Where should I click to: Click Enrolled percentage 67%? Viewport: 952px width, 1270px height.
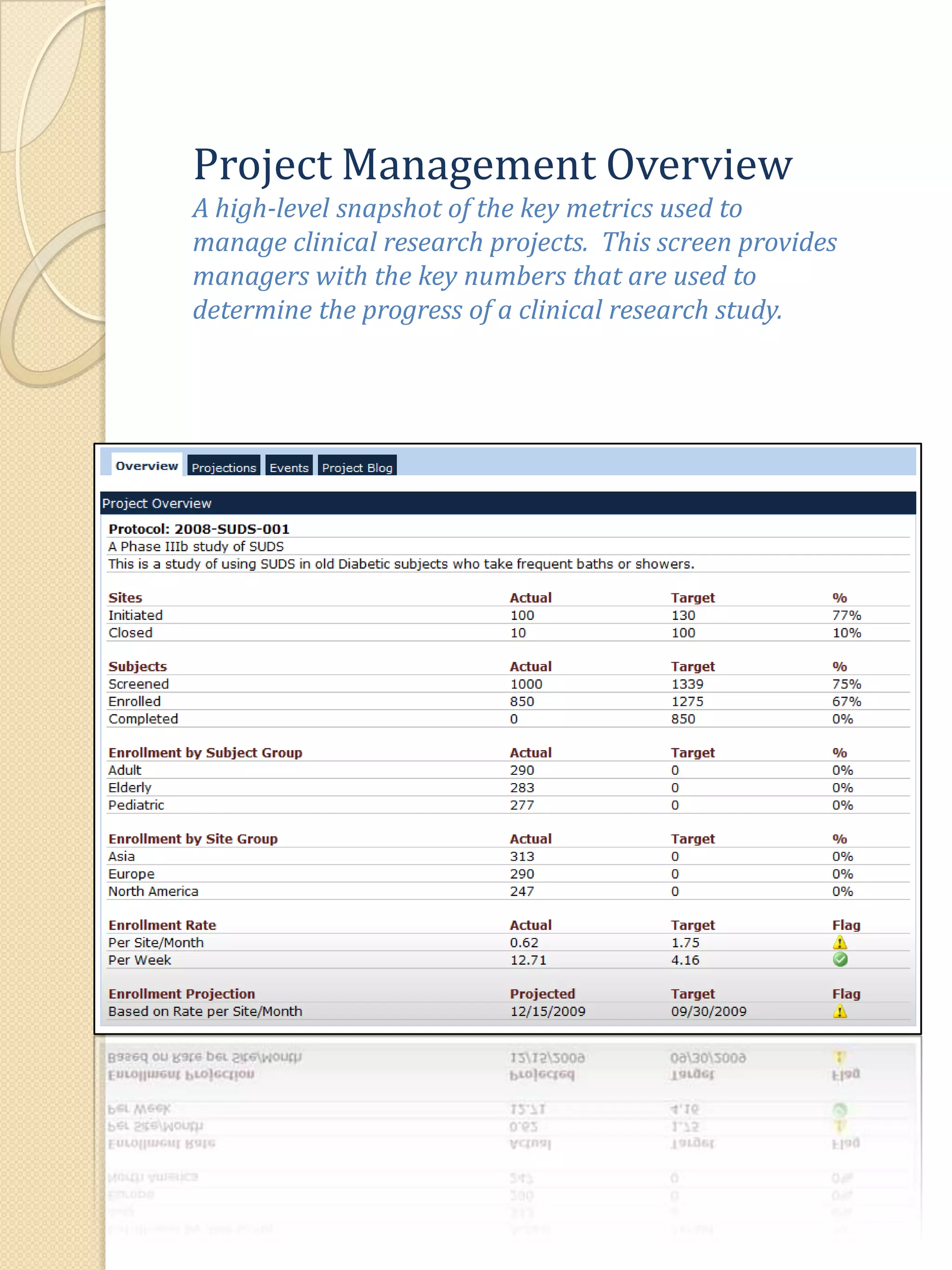846,701
